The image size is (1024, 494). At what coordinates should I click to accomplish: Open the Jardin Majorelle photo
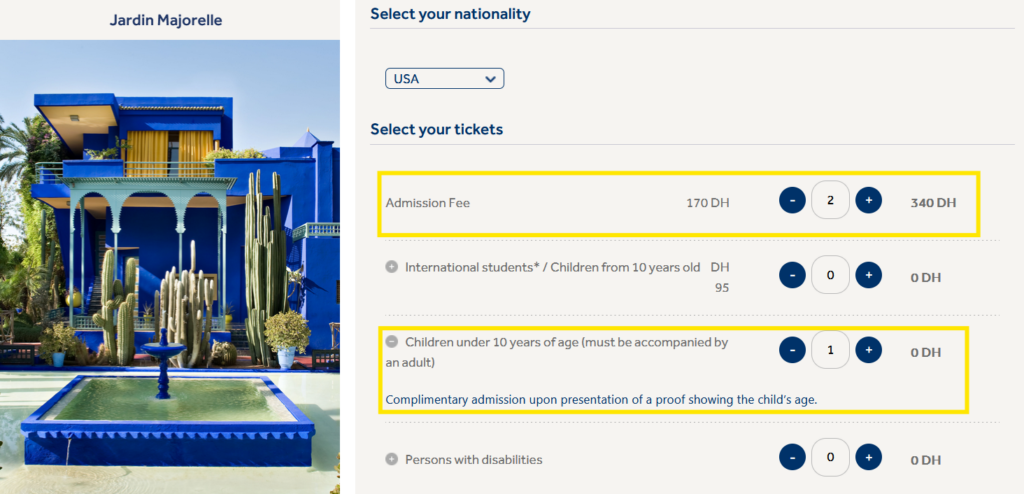tap(170, 260)
